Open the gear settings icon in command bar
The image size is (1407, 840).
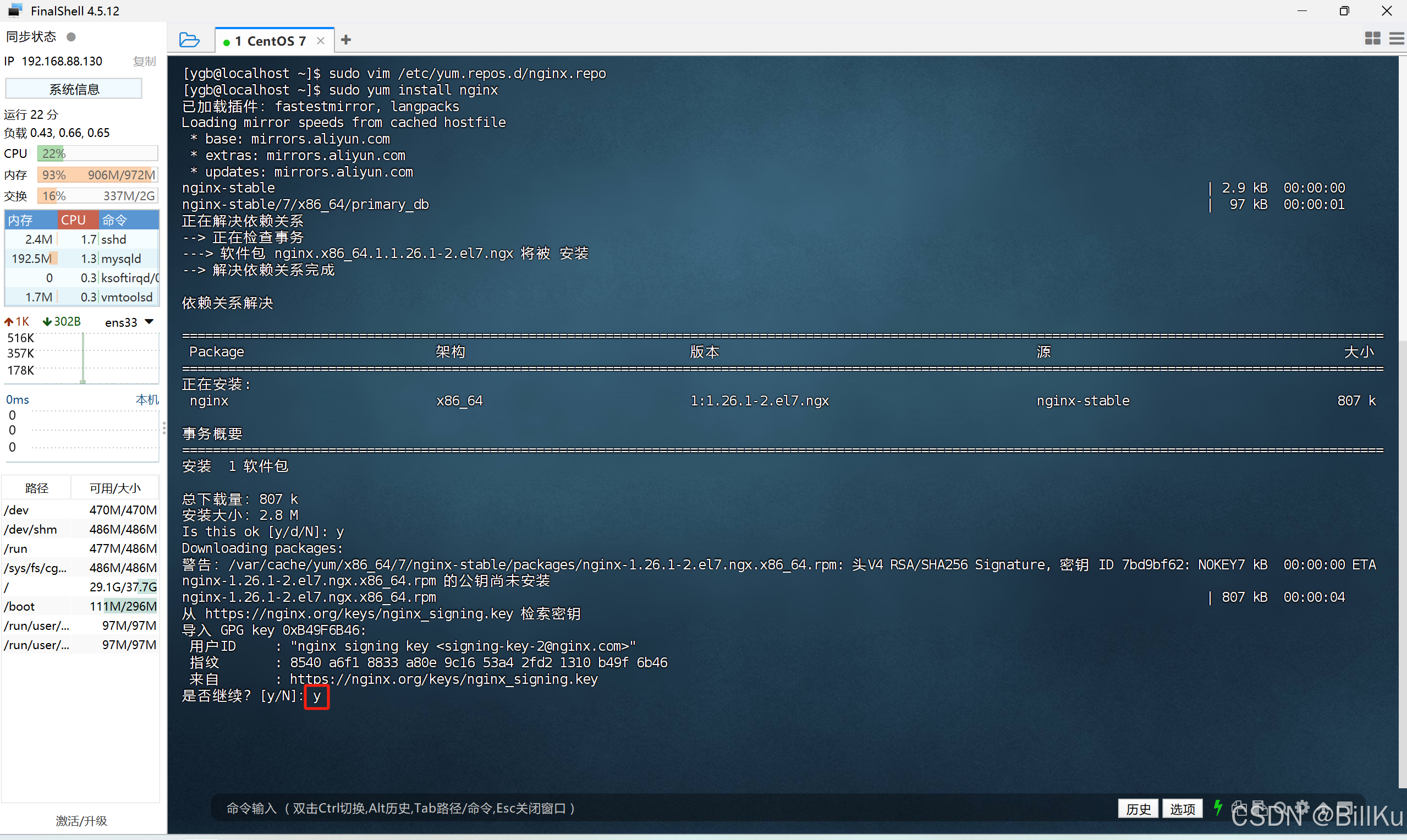pyautogui.click(x=1302, y=808)
